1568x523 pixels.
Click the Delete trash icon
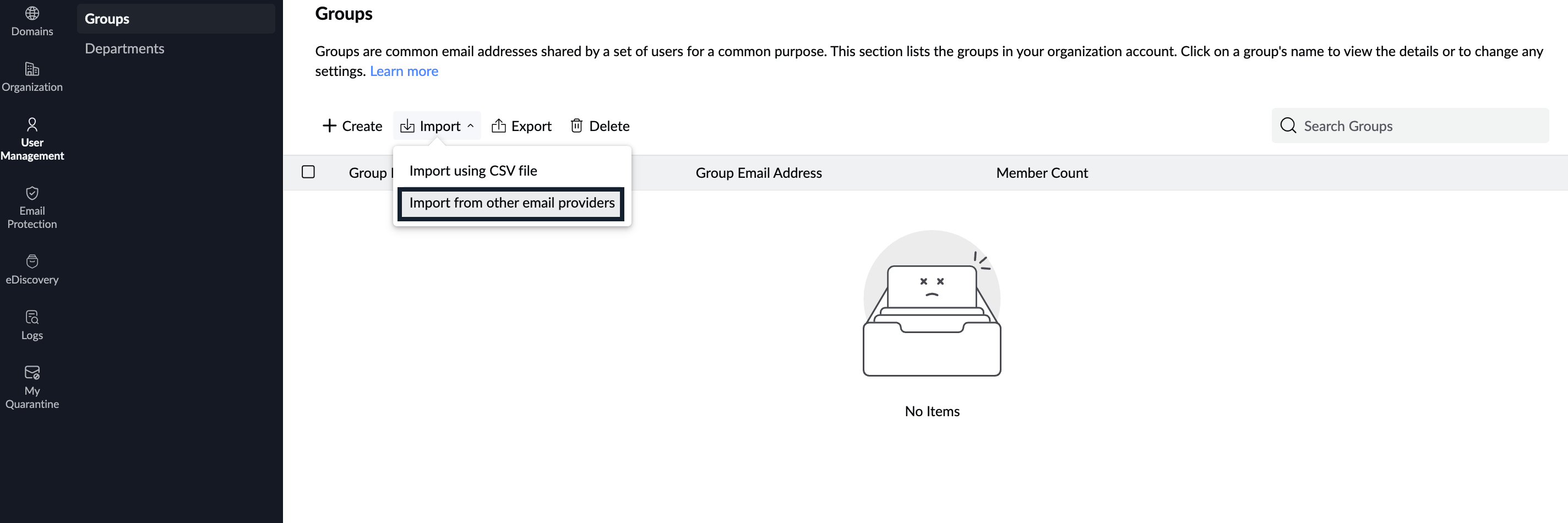coord(576,126)
